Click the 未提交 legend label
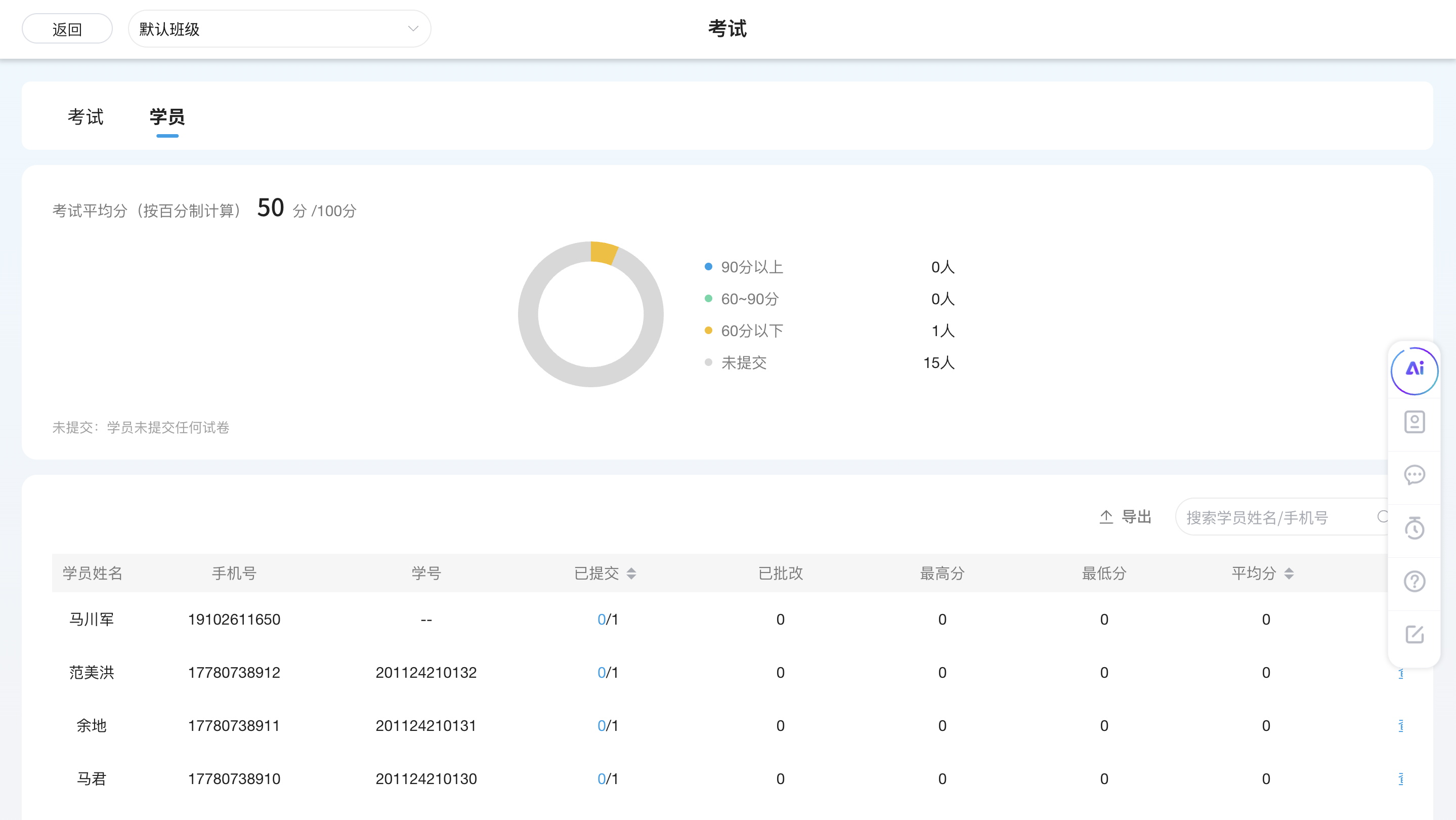The image size is (1456, 820). [744, 363]
